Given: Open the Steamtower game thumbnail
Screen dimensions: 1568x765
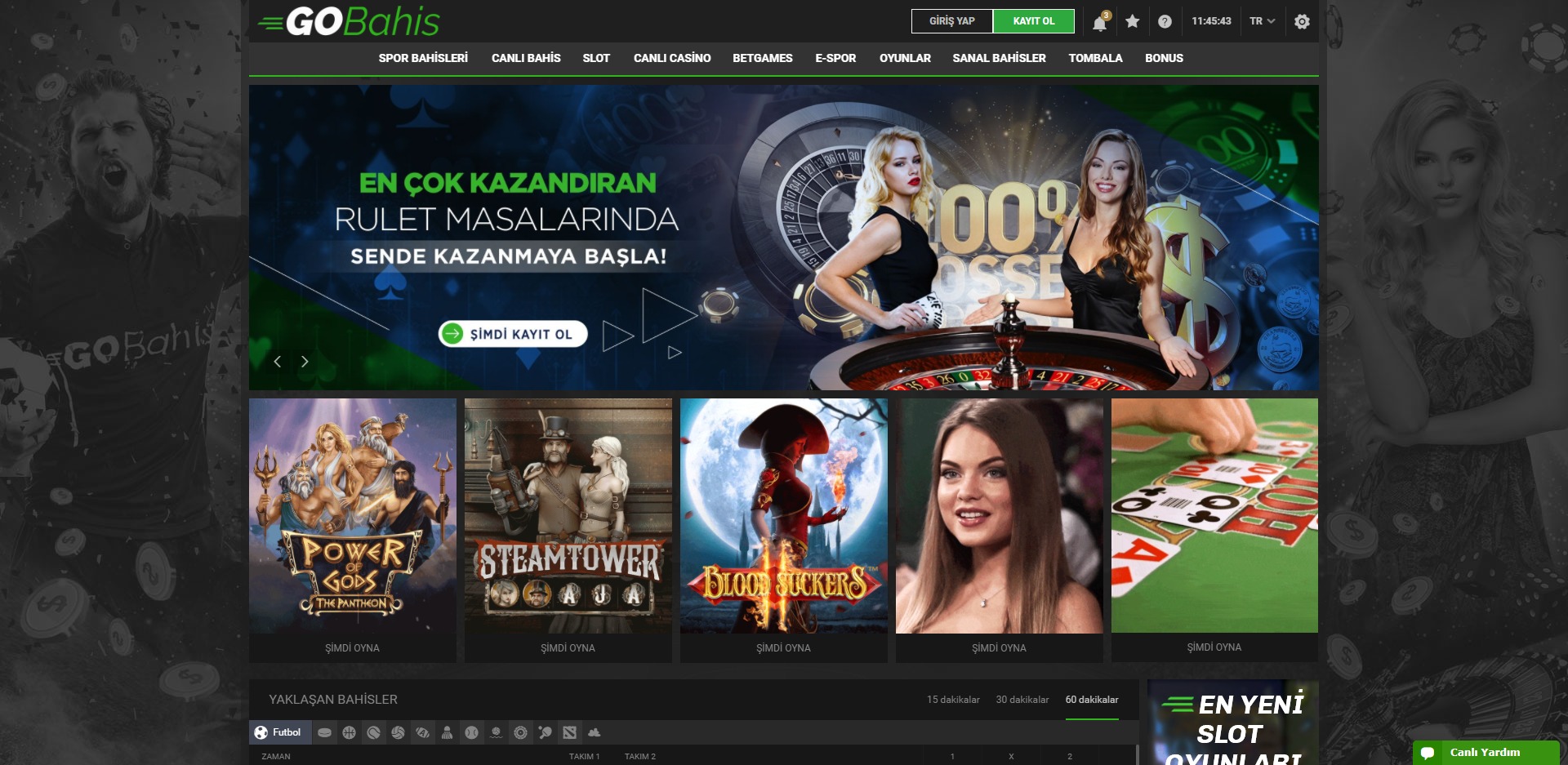Looking at the screenshot, I should tap(568, 516).
